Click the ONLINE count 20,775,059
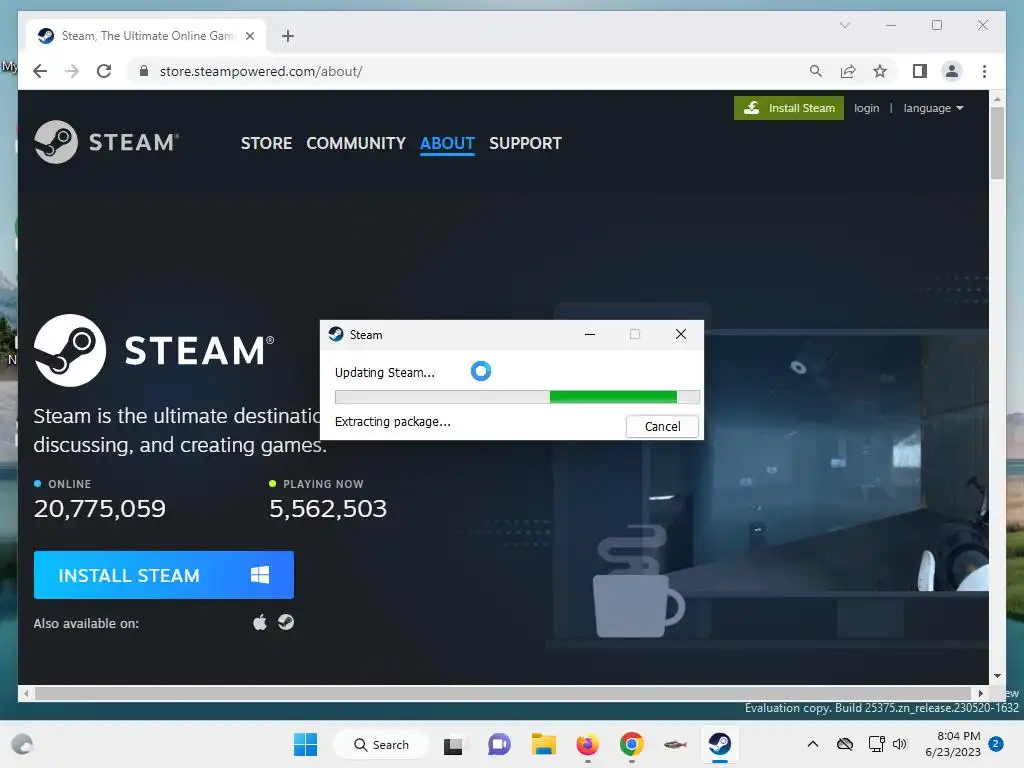Screen dimensions: 1024x768 99,508
